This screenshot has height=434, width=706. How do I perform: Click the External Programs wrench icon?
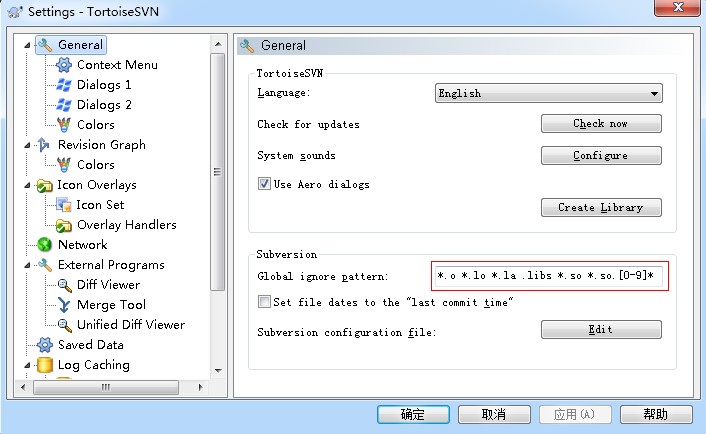45,265
